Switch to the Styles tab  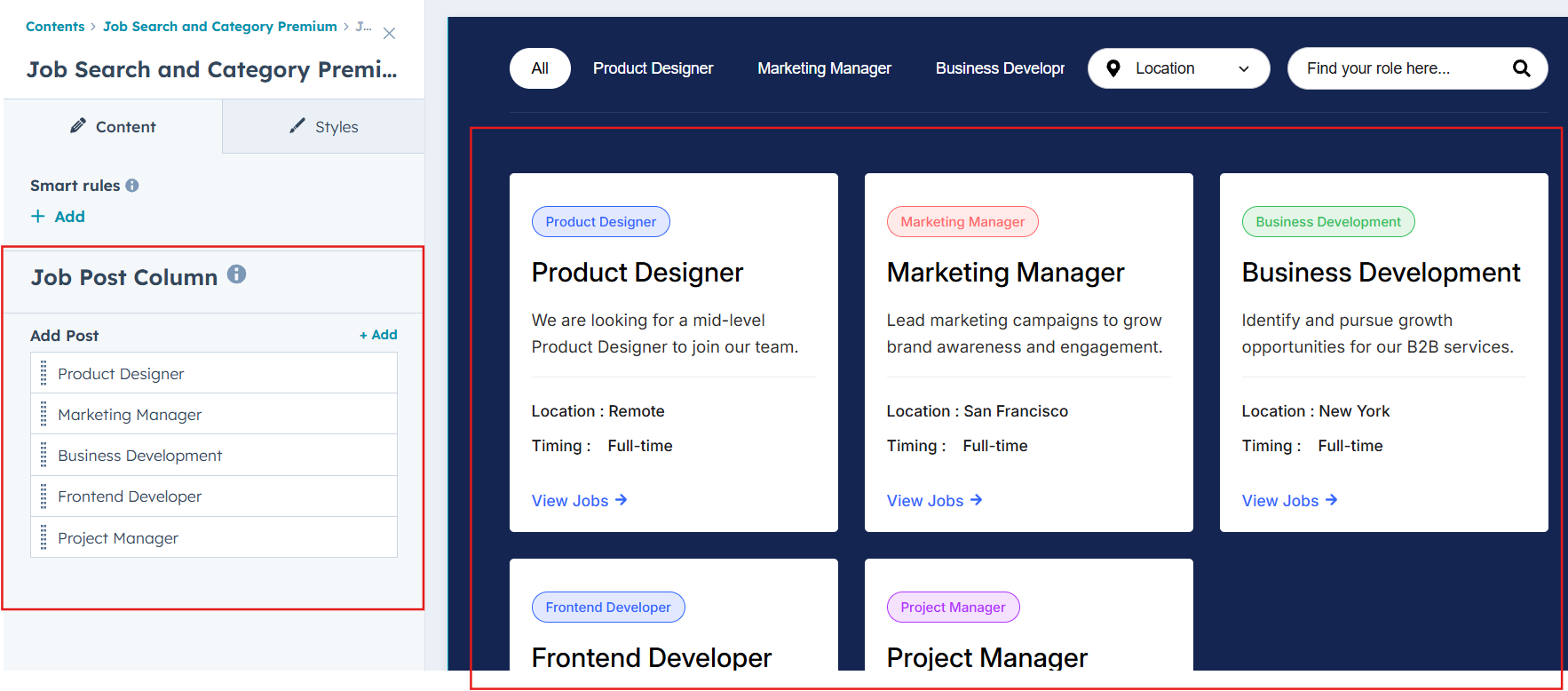(x=324, y=127)
